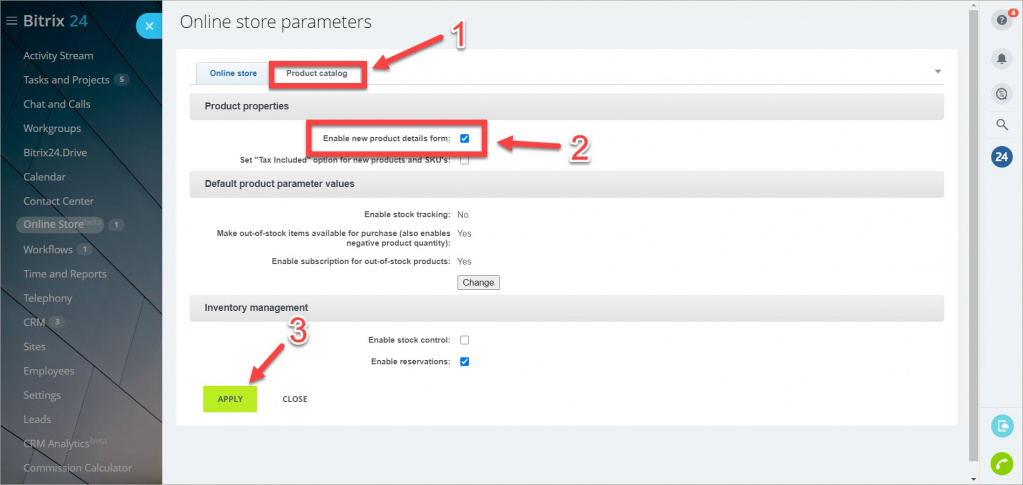This screenshot has width=1023, height=485.
Task: Open the chat messages icon in right panel
Action: pyautogui.click(x=1001, y=94)
